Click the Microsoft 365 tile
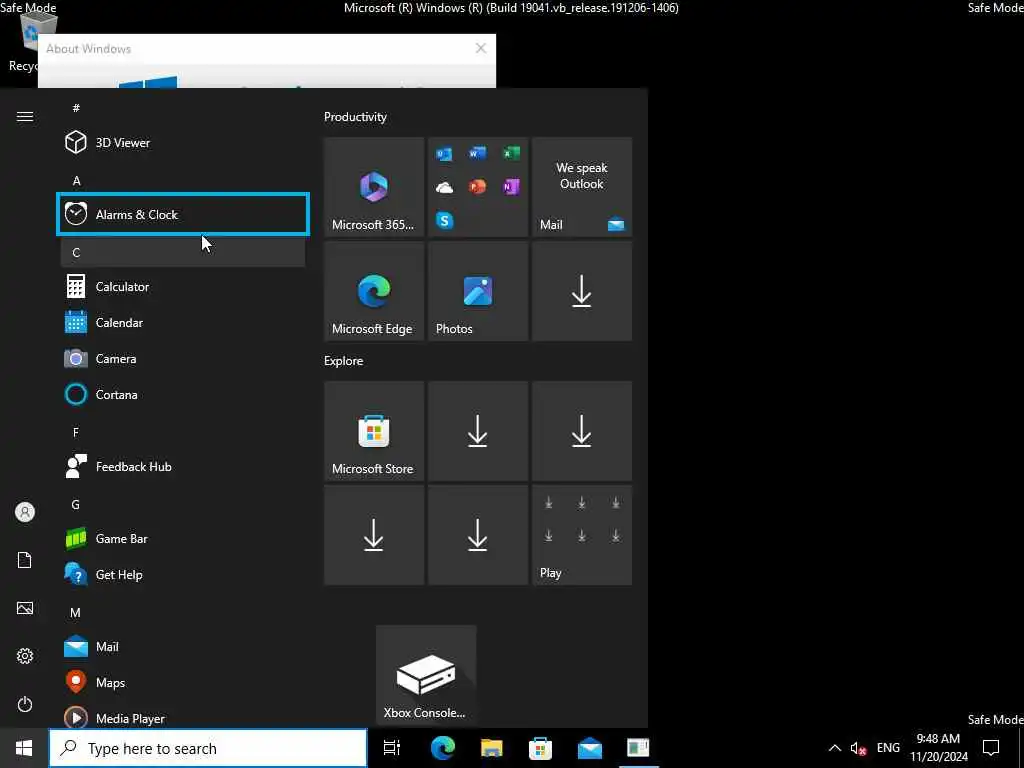 pos(374,187)
